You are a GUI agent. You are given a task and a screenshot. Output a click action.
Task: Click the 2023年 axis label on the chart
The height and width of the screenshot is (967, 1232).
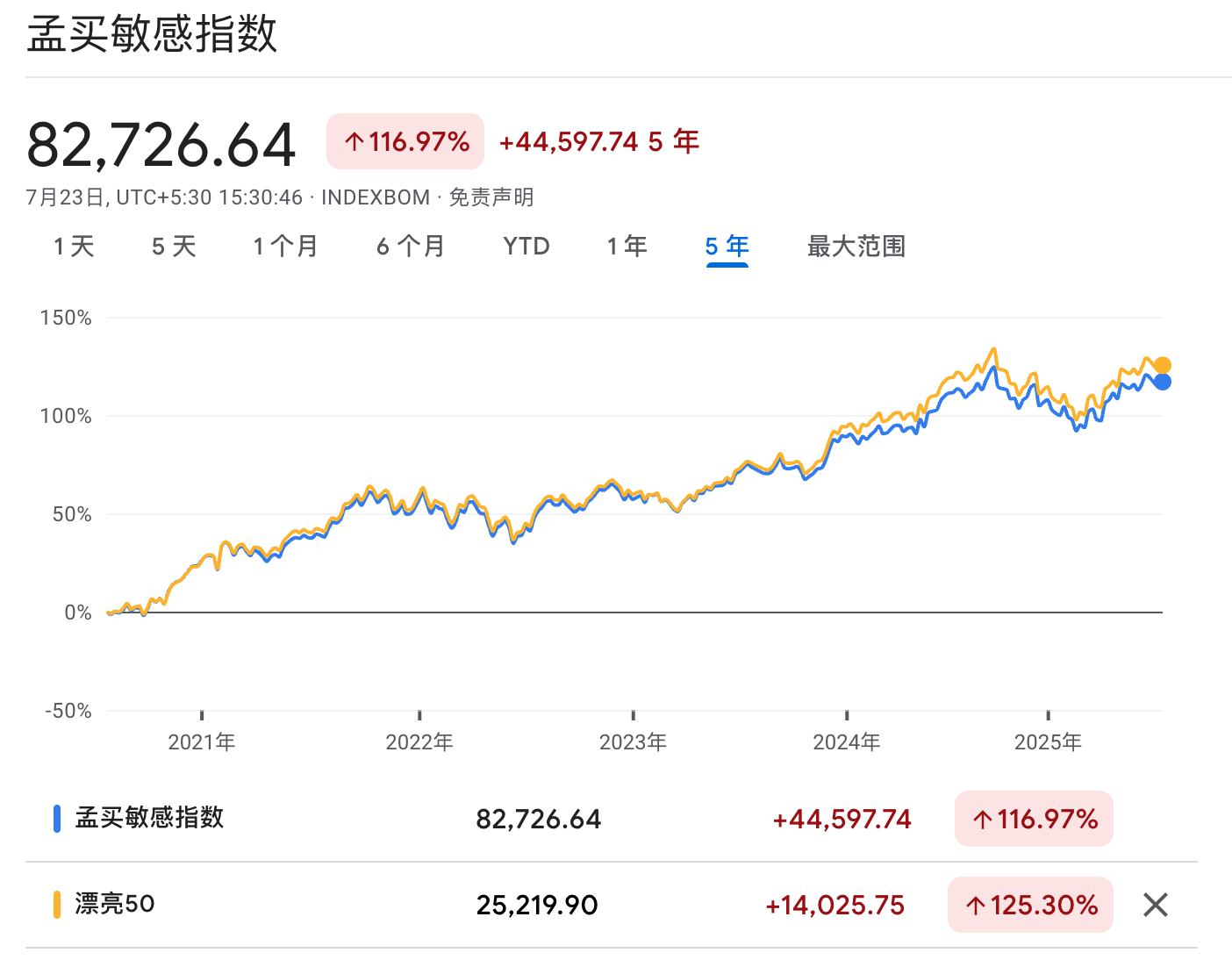point(634,741)
